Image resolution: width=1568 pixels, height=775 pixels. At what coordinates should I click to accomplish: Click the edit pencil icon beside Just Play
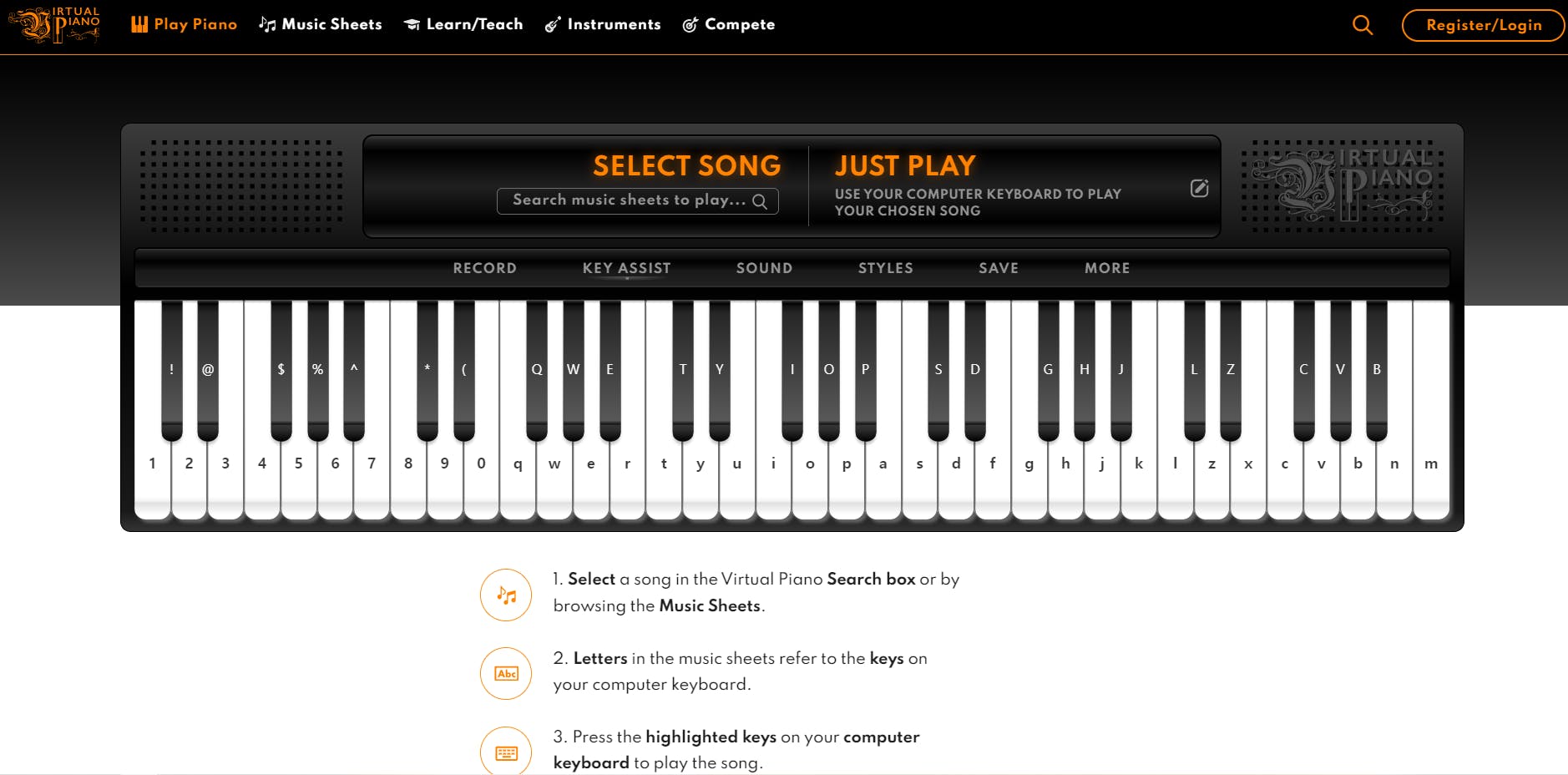(x=1199, y=189)
